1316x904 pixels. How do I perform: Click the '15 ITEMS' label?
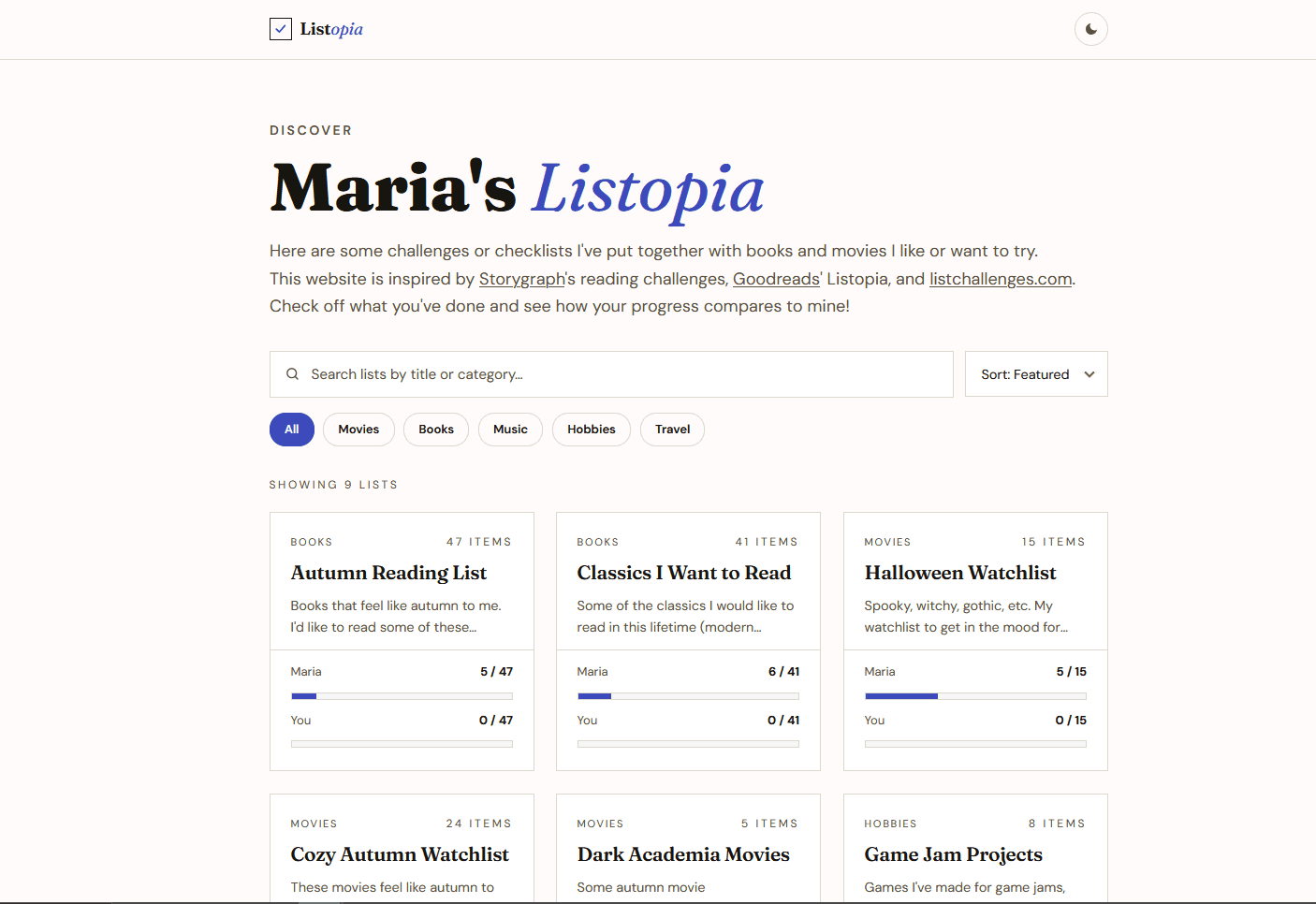pyautogui.click(x=1054, y=542)
